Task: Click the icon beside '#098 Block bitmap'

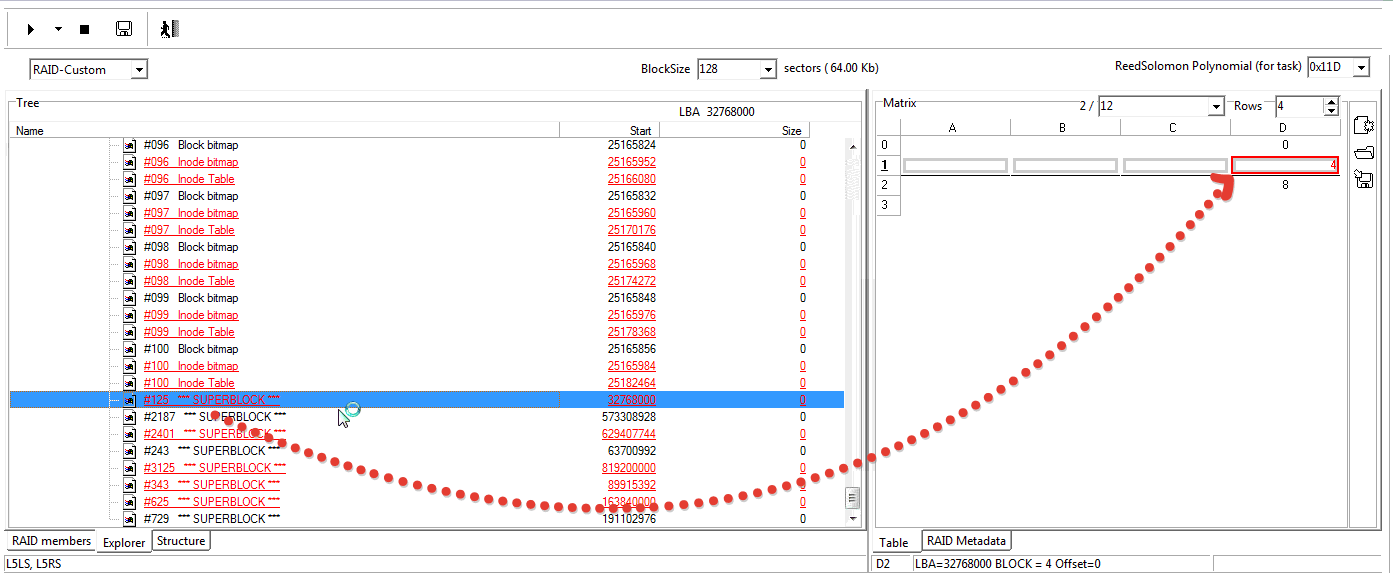Action: 130,247
